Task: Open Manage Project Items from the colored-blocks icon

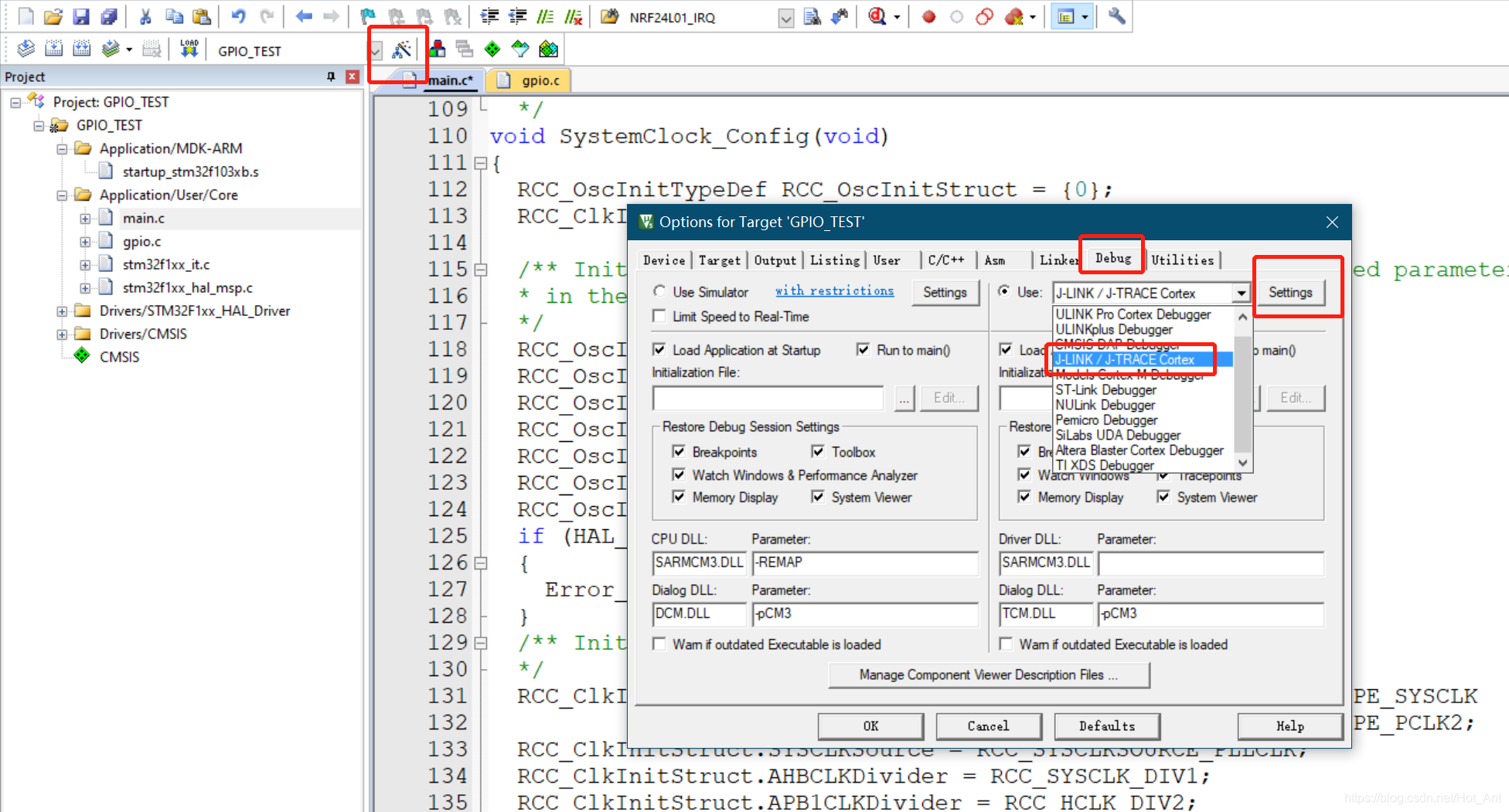Action: tap(438, 49)
